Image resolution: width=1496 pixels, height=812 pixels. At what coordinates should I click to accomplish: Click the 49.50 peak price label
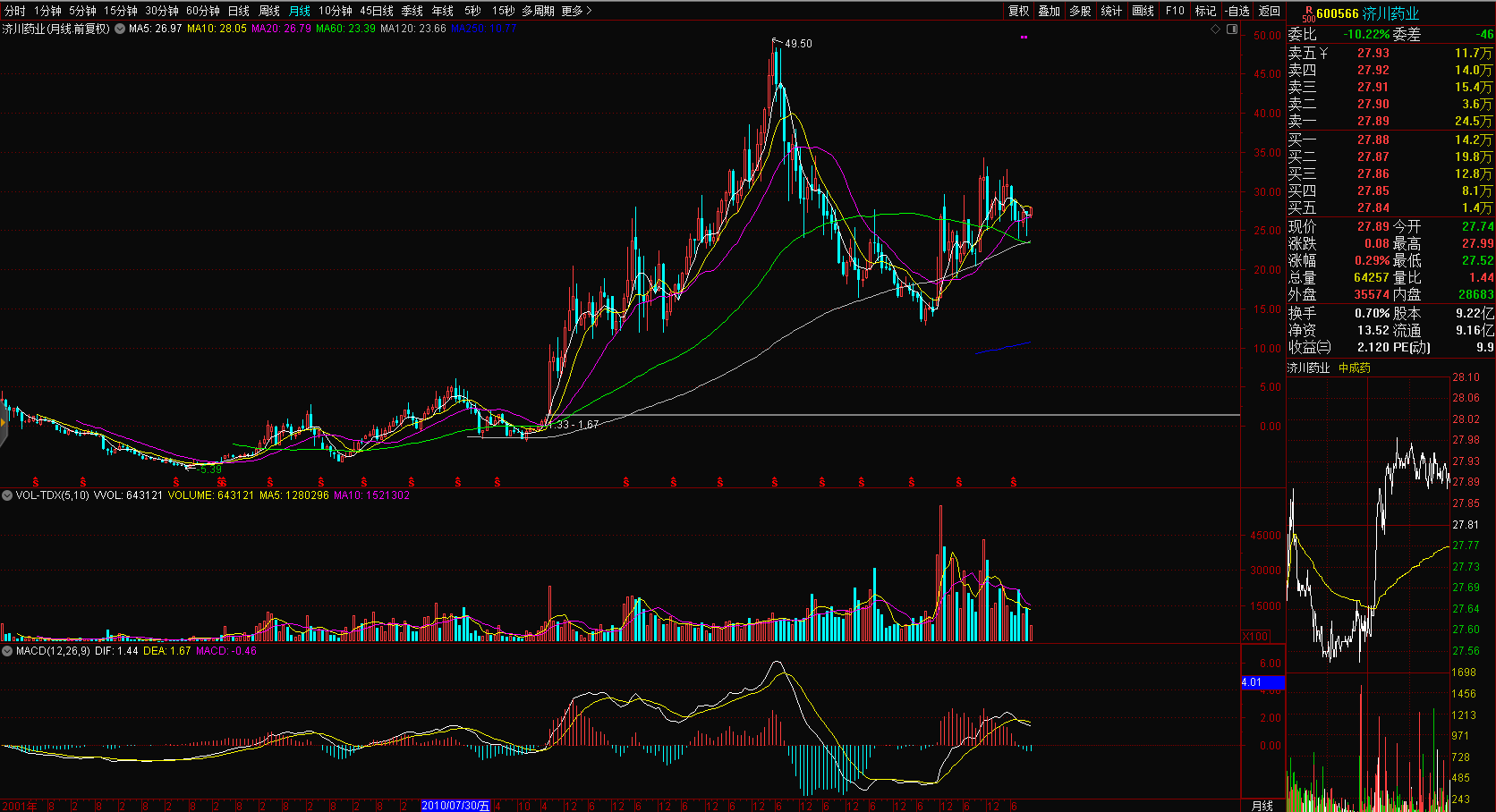799,44
